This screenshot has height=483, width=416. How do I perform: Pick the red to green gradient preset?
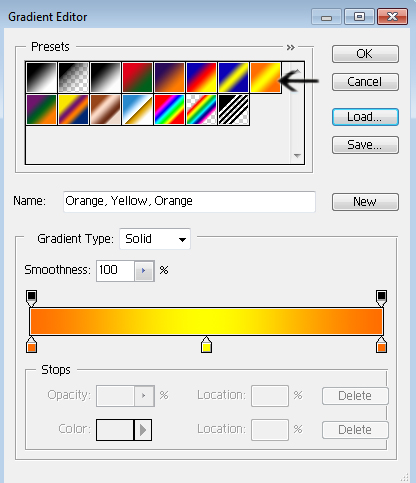coord(138,77)
